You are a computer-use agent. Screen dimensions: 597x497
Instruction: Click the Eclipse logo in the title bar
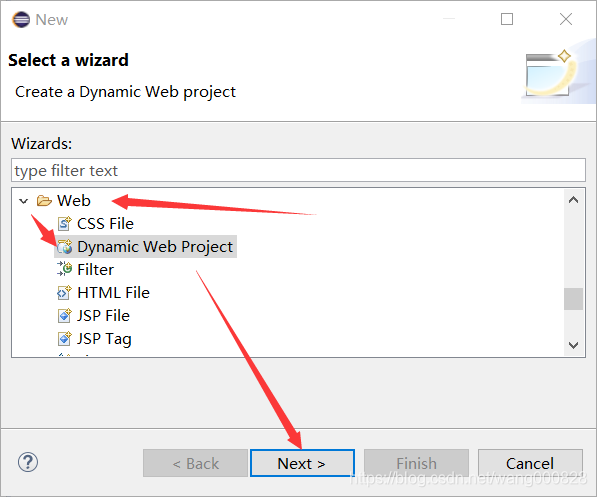coord(21,19)
